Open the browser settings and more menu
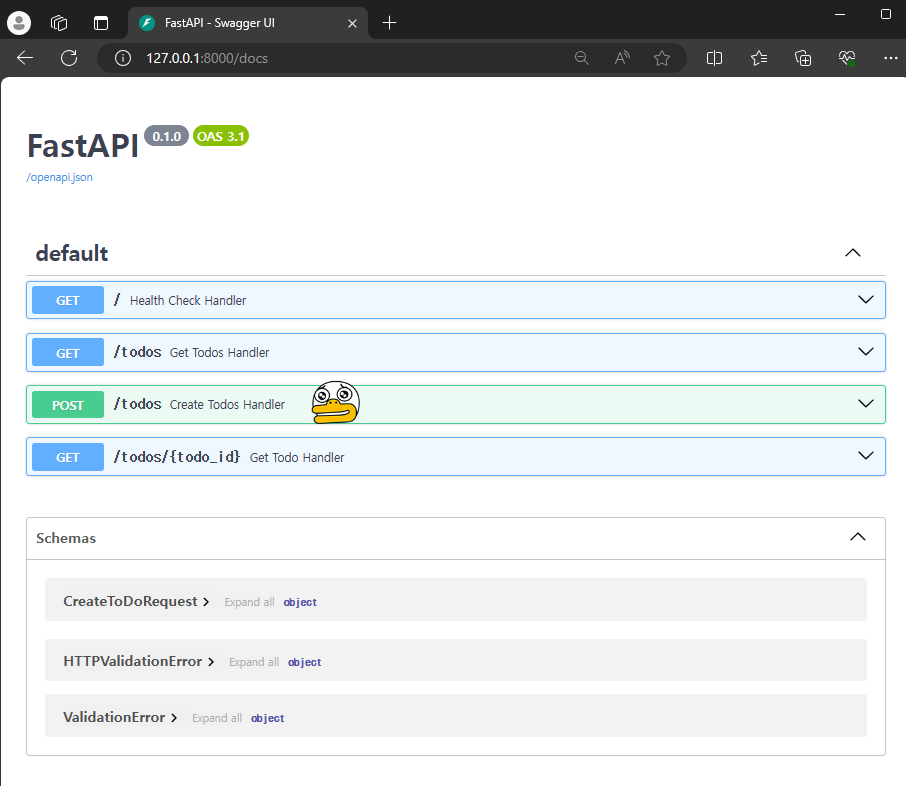Viewport: 906px width, 786px height. pos(890,58)
